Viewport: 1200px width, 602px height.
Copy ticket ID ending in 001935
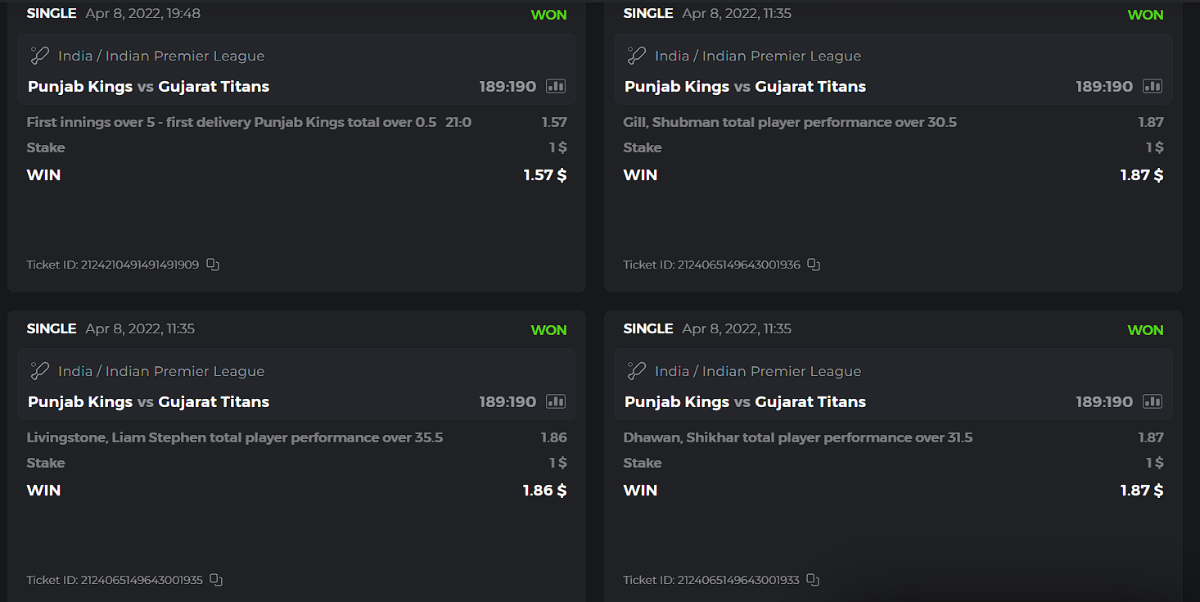(216, 580)
